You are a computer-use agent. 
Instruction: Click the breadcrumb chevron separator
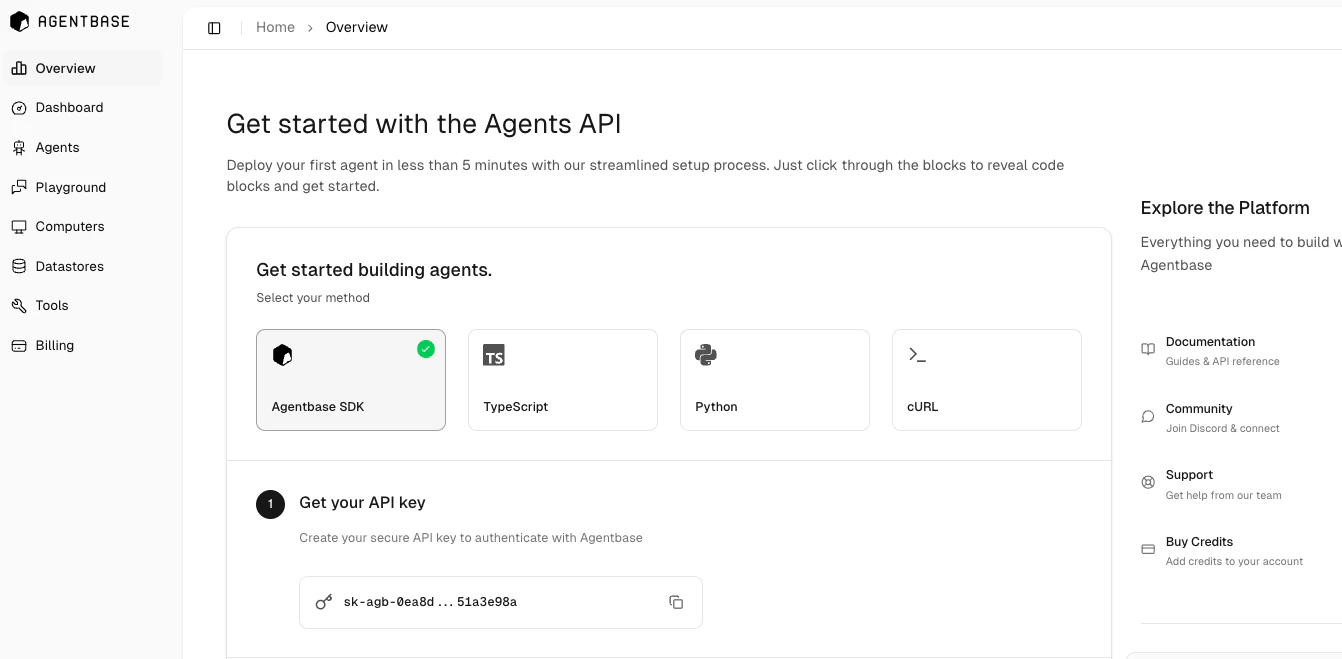coord(310,28)
